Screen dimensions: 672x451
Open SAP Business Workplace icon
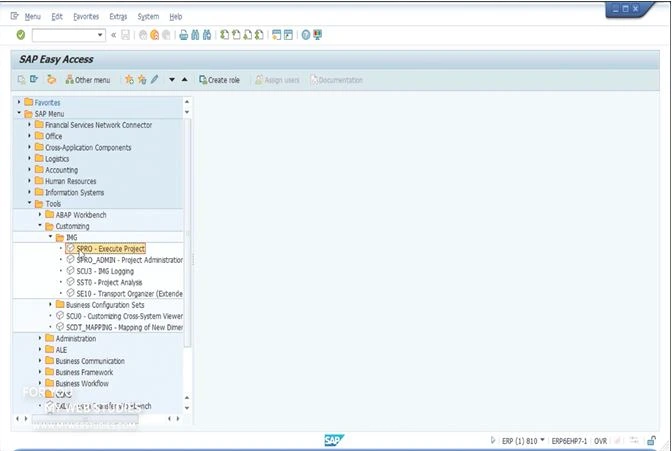tap(51, 80)
